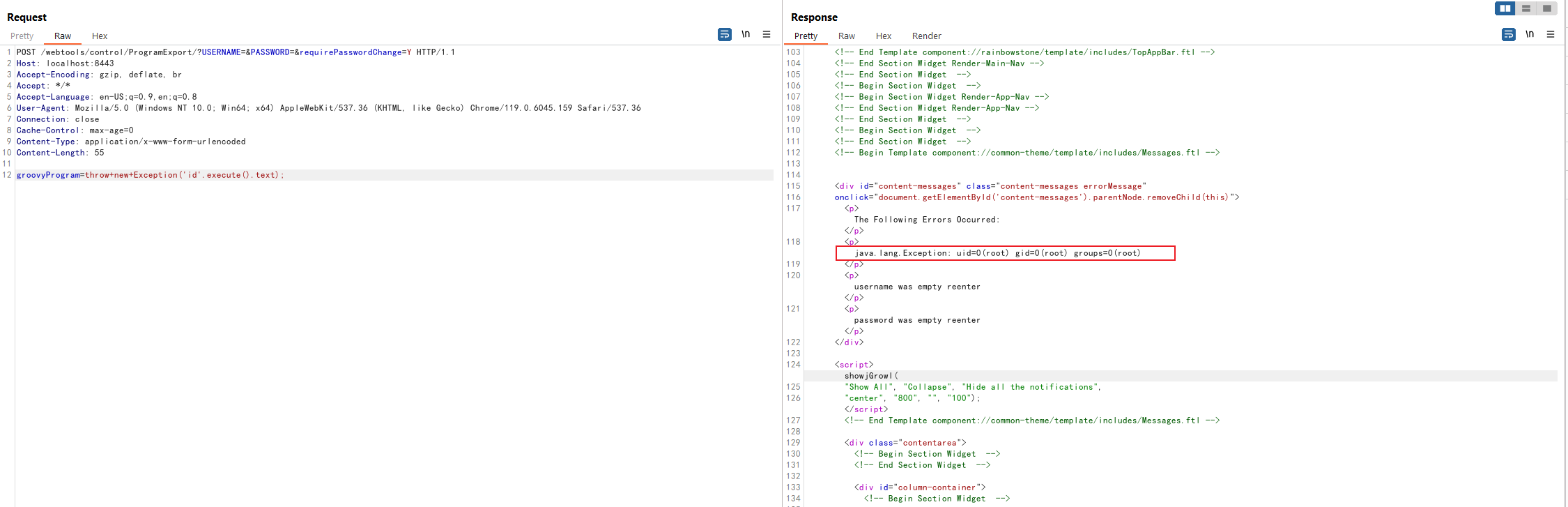Toggle show non-printable chars (\n) in Request pane
The height and width of the screenshot is (507, 1568).
click(x=746, y=34)
